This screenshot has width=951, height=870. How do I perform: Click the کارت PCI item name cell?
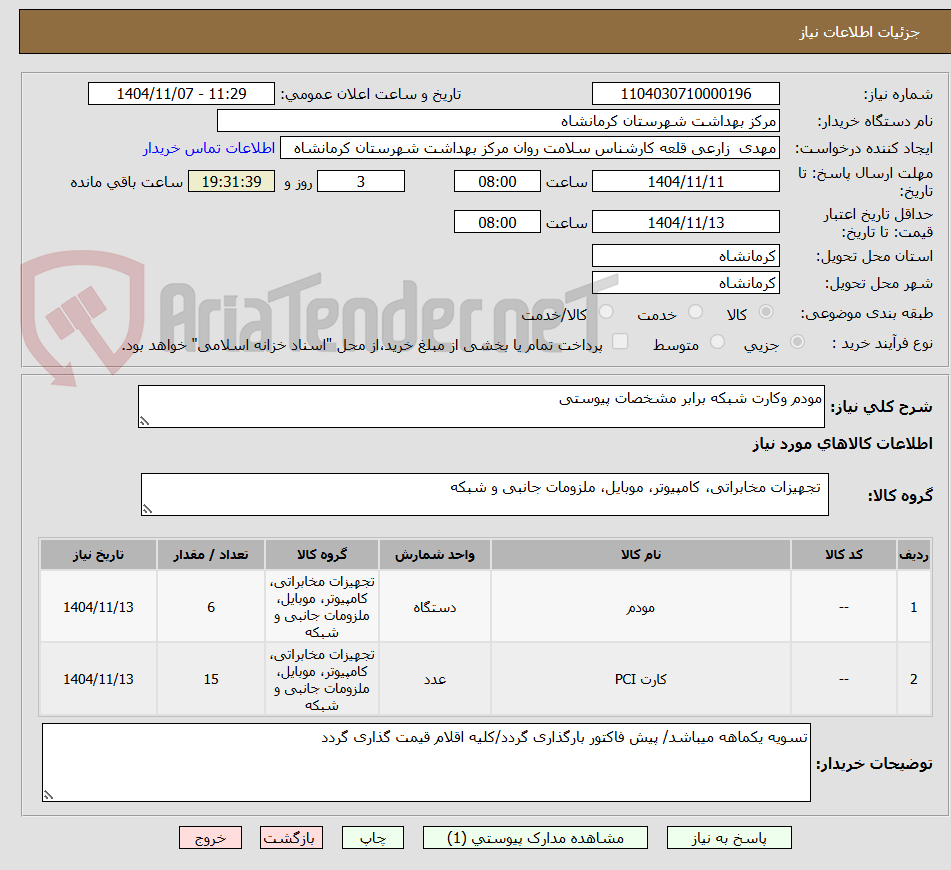pyautogui.click(x=640, y=679)
